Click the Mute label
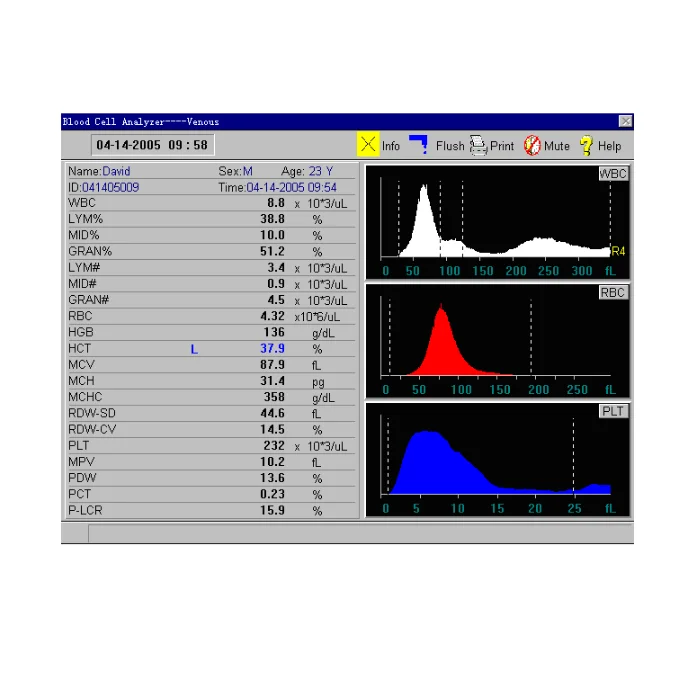Screen dimensions: 696x696 pyautogui.click(x=557, y=146)
